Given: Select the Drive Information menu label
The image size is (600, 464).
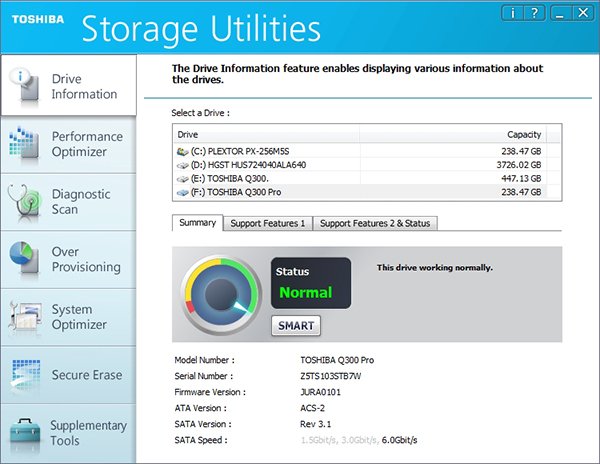Looking at the screenshot, I should [84, 86].
